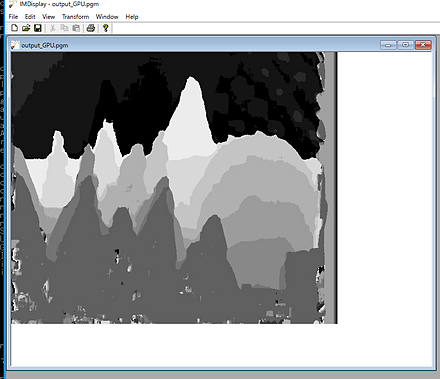440x379 pixels.
Task: Open the Help menu
Action: (x=132, y=17)
